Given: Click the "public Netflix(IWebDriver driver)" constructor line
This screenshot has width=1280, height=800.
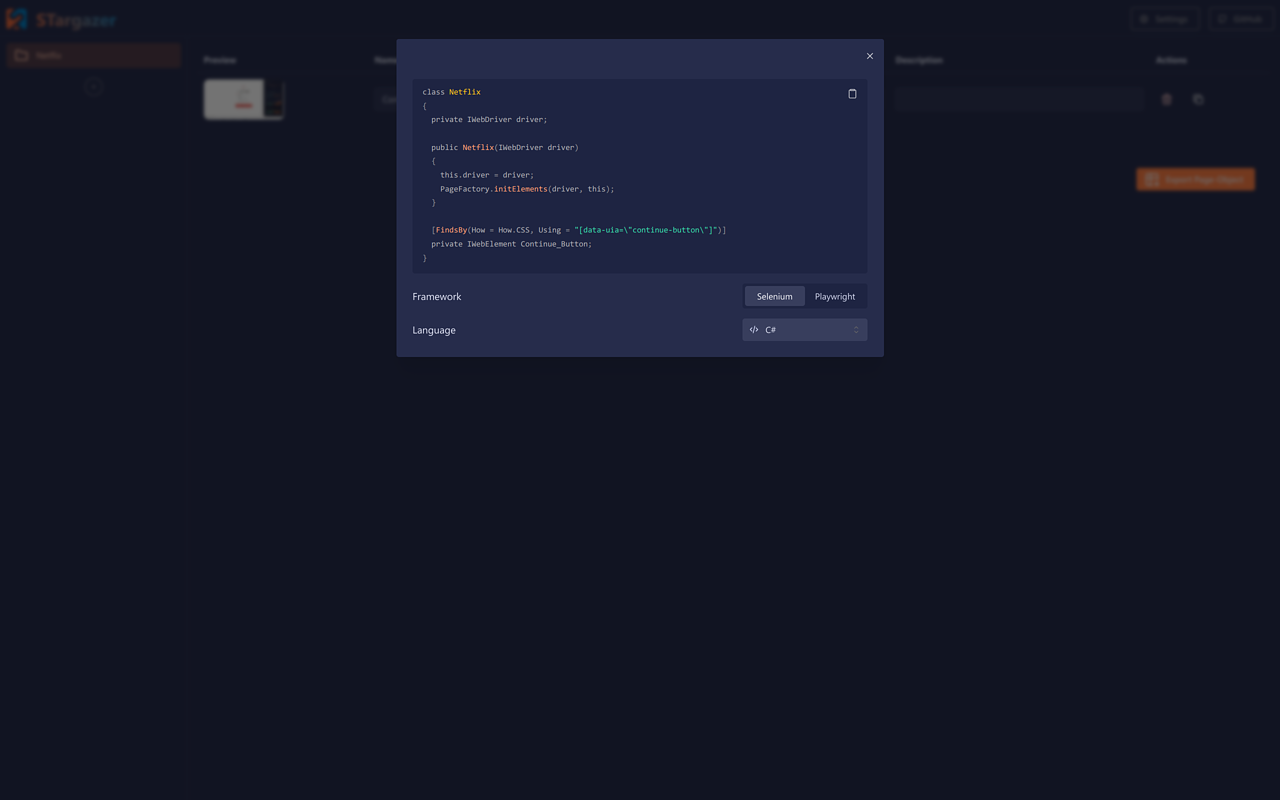Looking at the screenshot, I should coord(505,148).
